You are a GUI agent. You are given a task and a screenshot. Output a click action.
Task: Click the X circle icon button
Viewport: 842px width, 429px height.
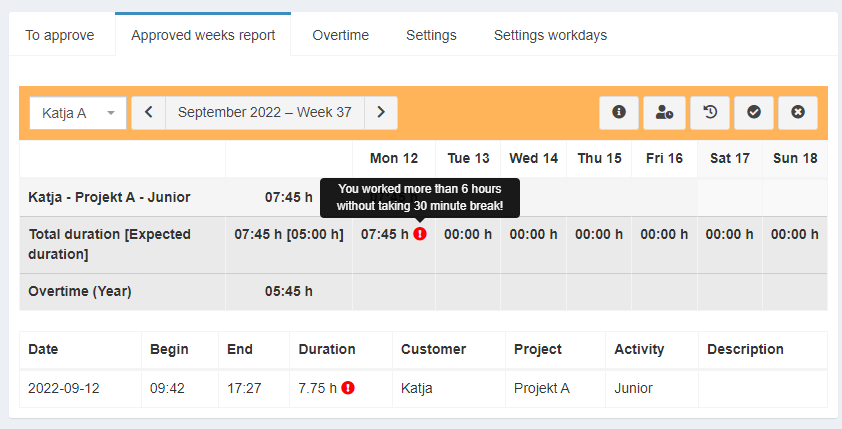(798, 113)
